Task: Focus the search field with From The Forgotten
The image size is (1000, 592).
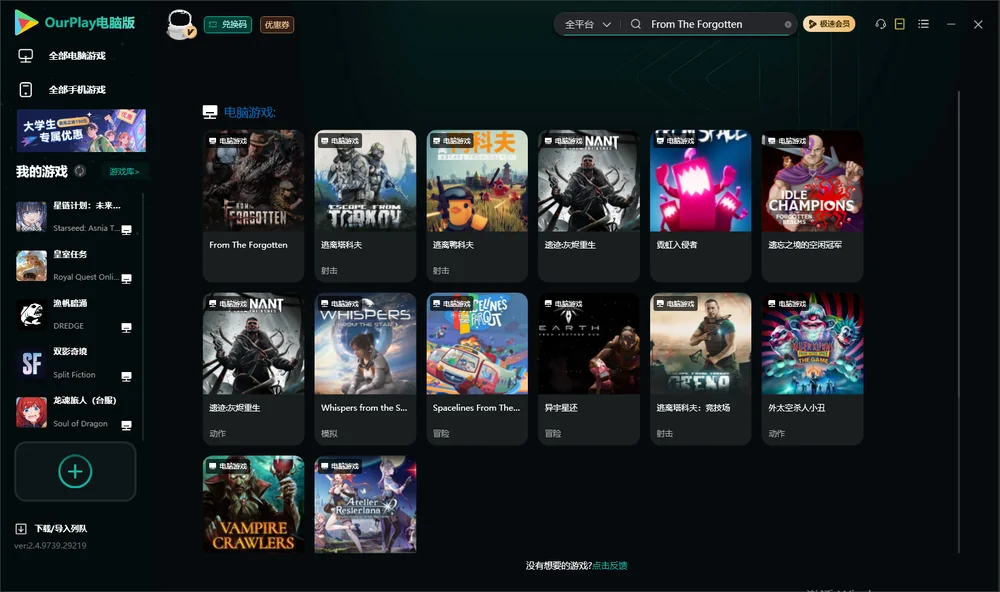Action: click(714, 24)
